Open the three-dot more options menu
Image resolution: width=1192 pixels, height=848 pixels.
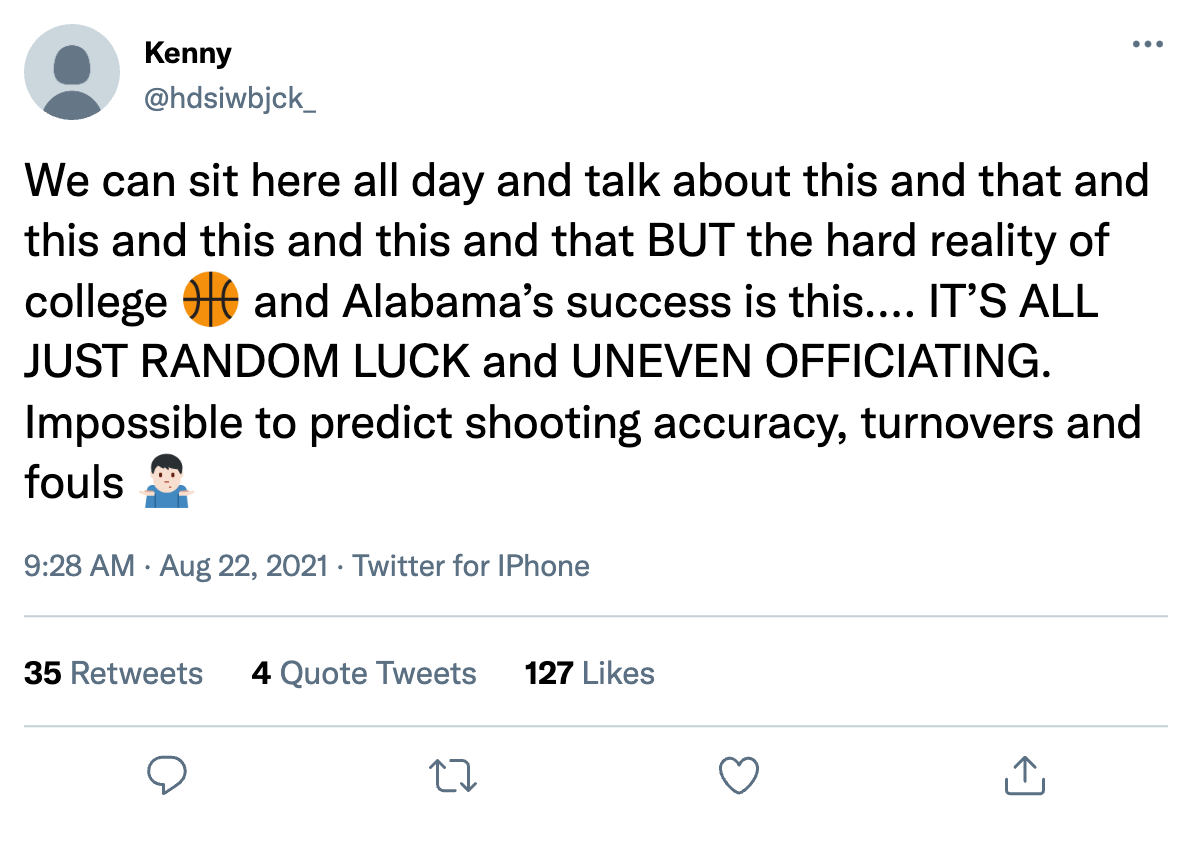pos(1146,45)
